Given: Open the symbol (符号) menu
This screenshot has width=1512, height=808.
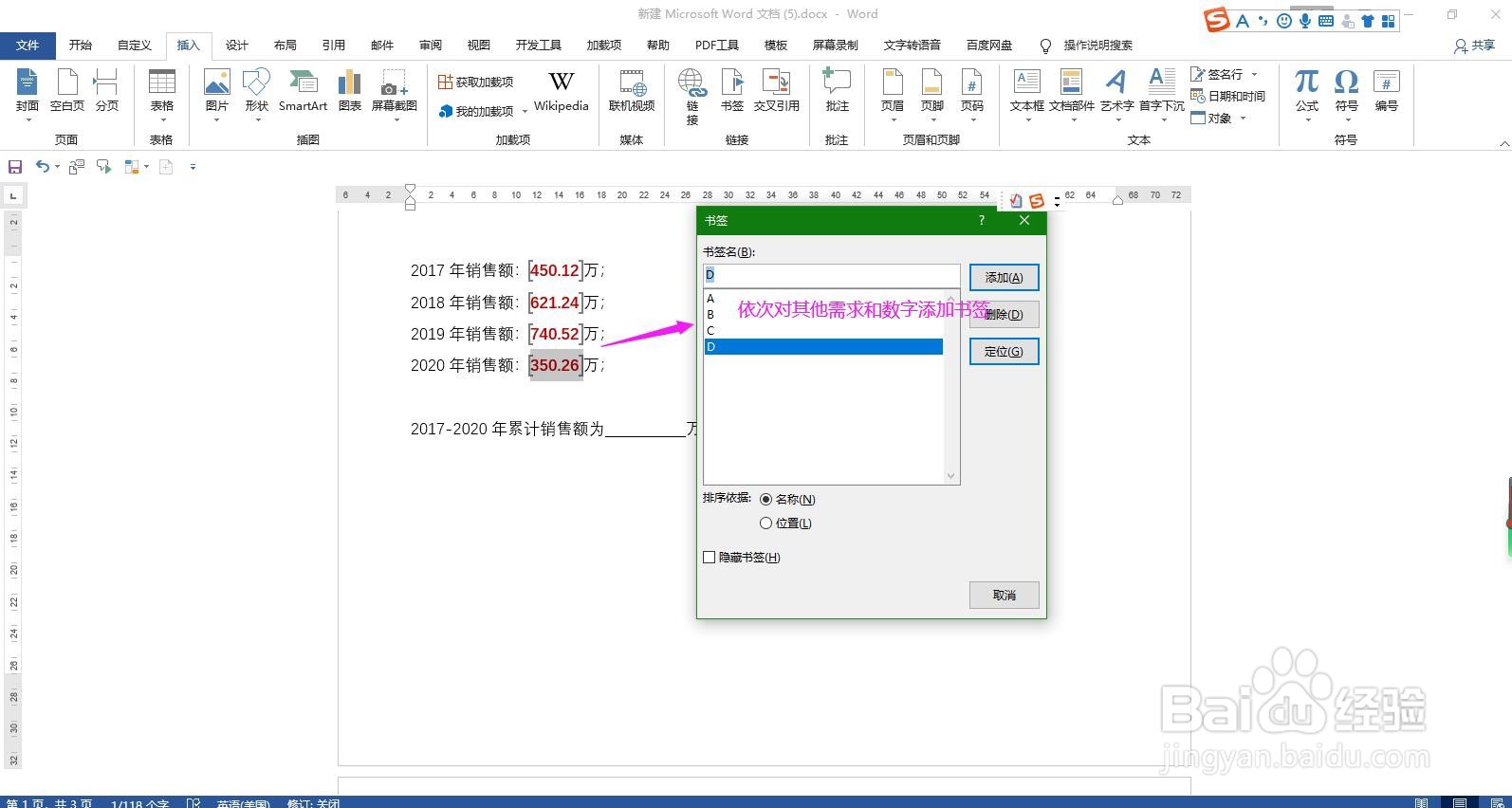Looking at the screenshot, I should point(1347,95).
